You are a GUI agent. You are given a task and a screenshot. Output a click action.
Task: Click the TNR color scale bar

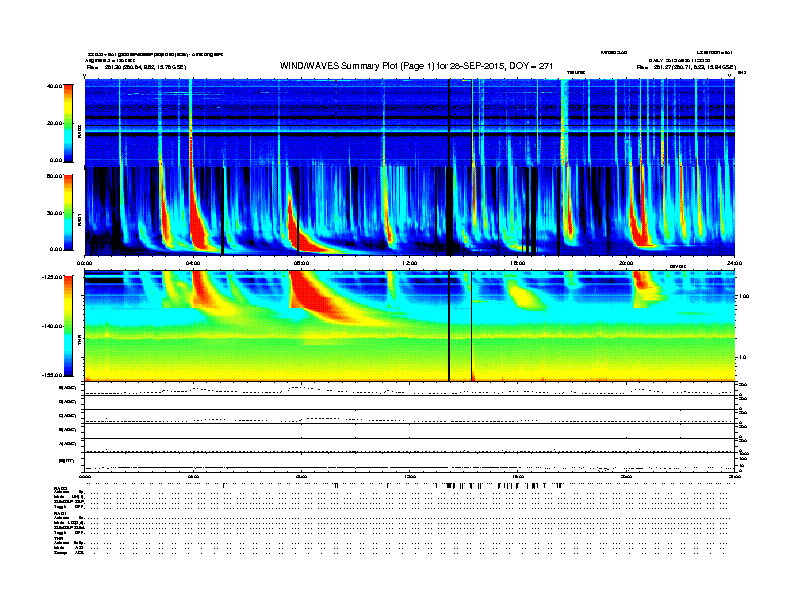(68, 326)
